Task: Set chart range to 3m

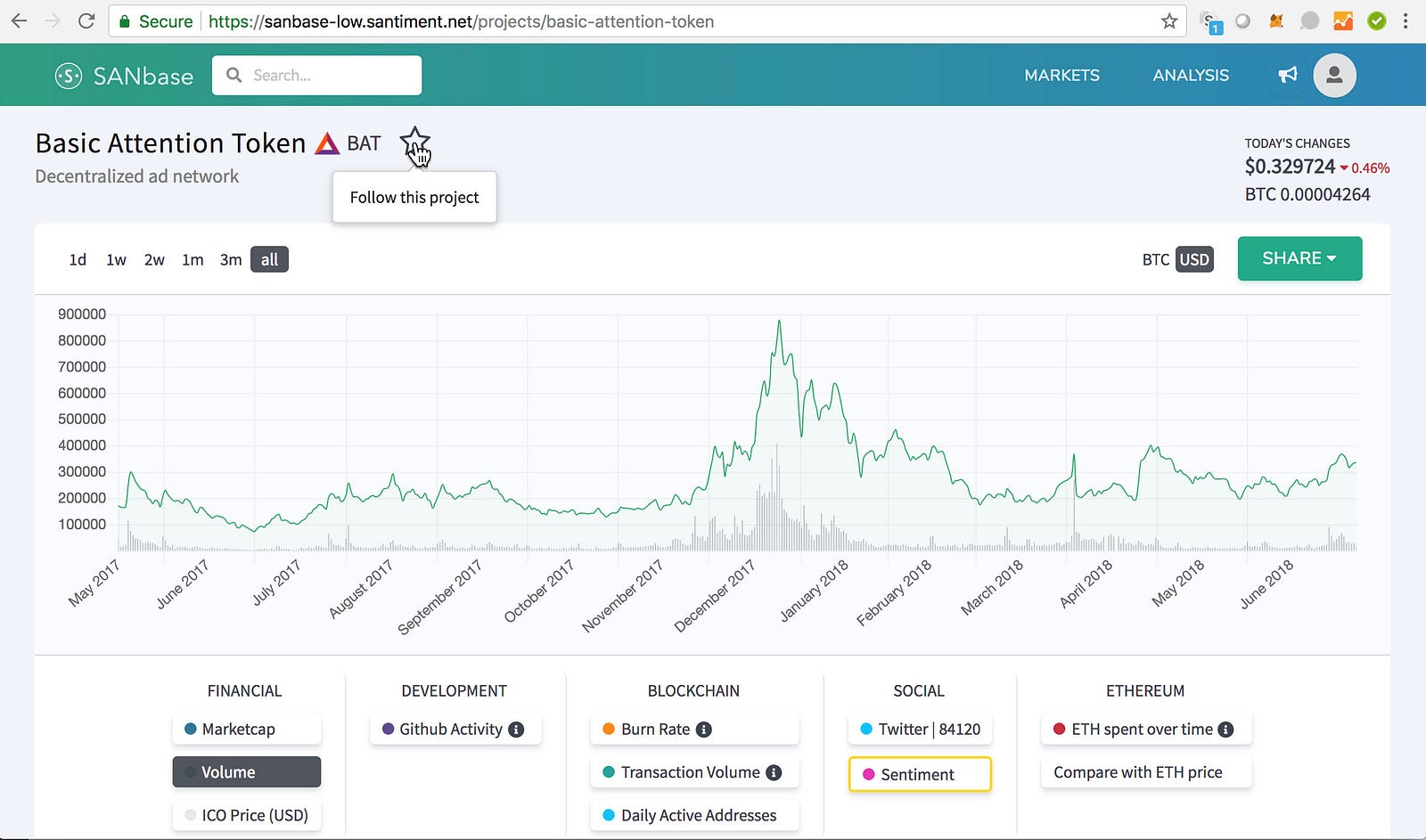Action: pyautogui.click(x=231, y=259)
